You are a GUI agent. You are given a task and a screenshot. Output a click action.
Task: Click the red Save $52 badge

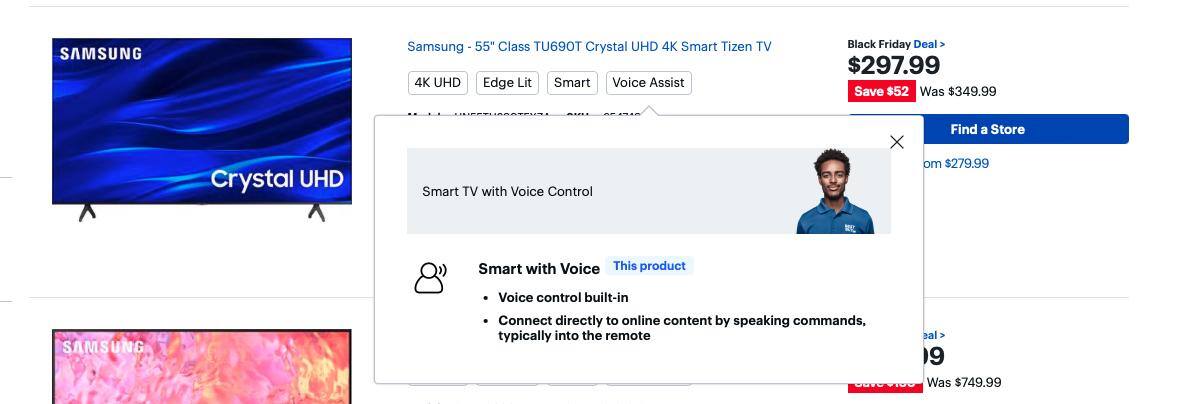click(881, 91)
